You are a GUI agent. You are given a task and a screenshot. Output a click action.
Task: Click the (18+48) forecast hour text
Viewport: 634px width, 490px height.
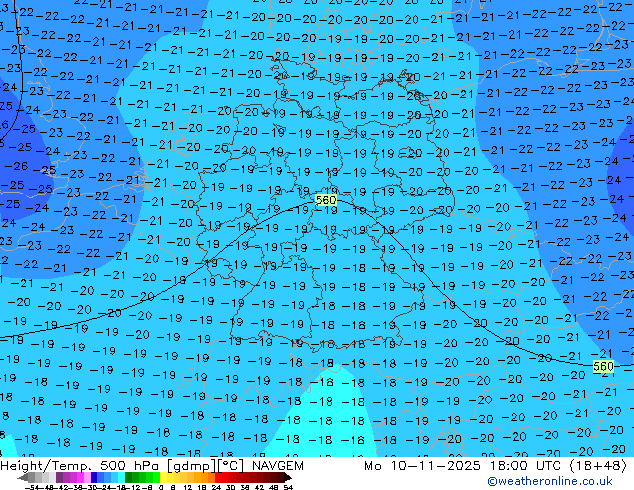tap(598, 466)
